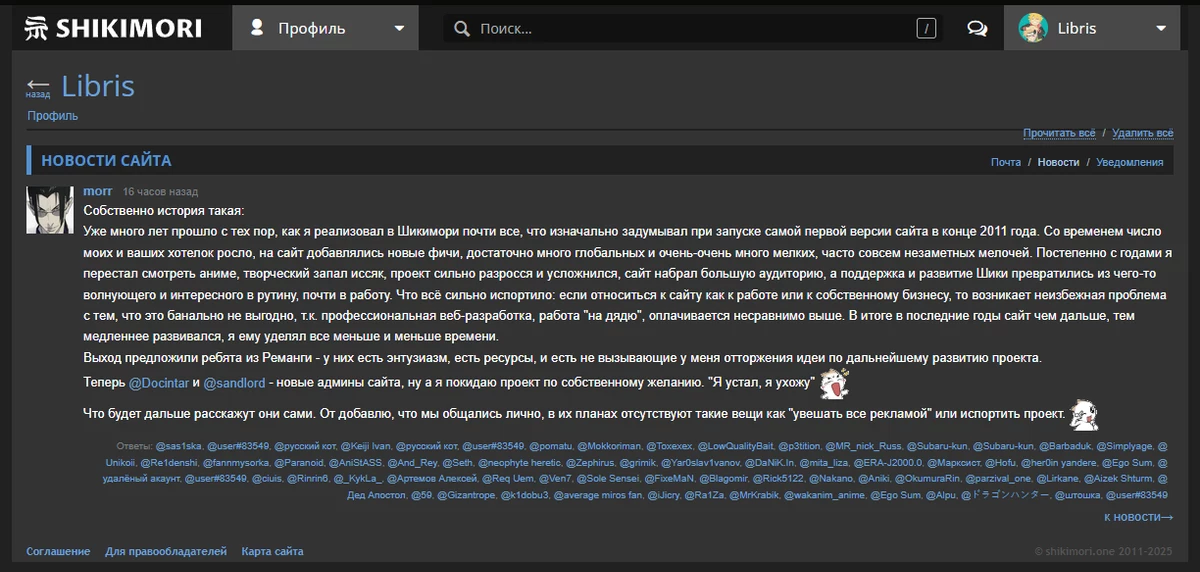The height and width of the screenshot is (572, 1200).
Task: Open reply from @Simplyage
Action: point(1125,445)
